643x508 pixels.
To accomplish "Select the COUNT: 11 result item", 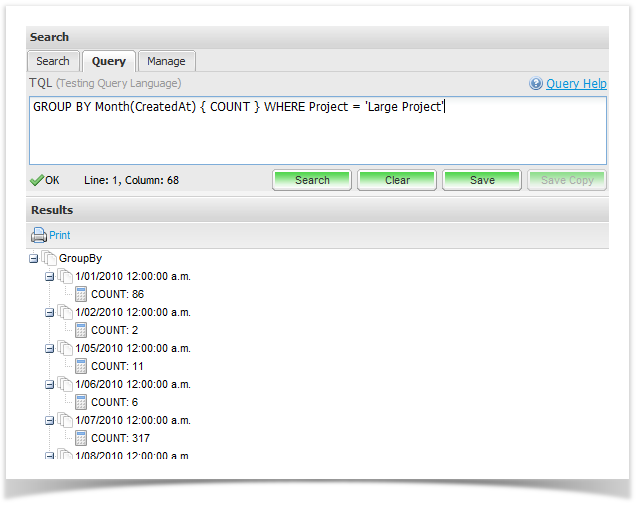I will (117, 366).
